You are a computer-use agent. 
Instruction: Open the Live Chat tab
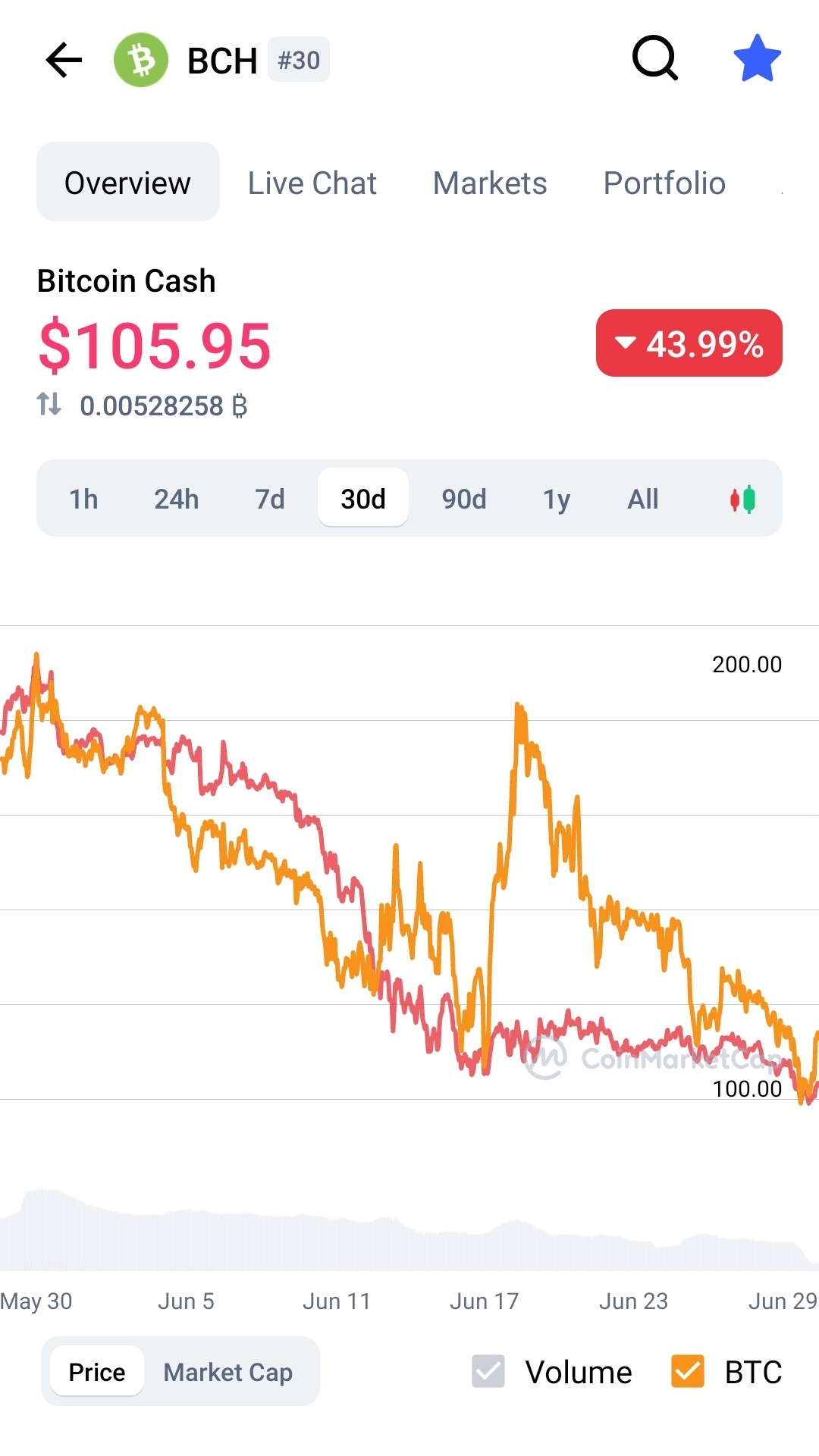(x=312, y=183)
